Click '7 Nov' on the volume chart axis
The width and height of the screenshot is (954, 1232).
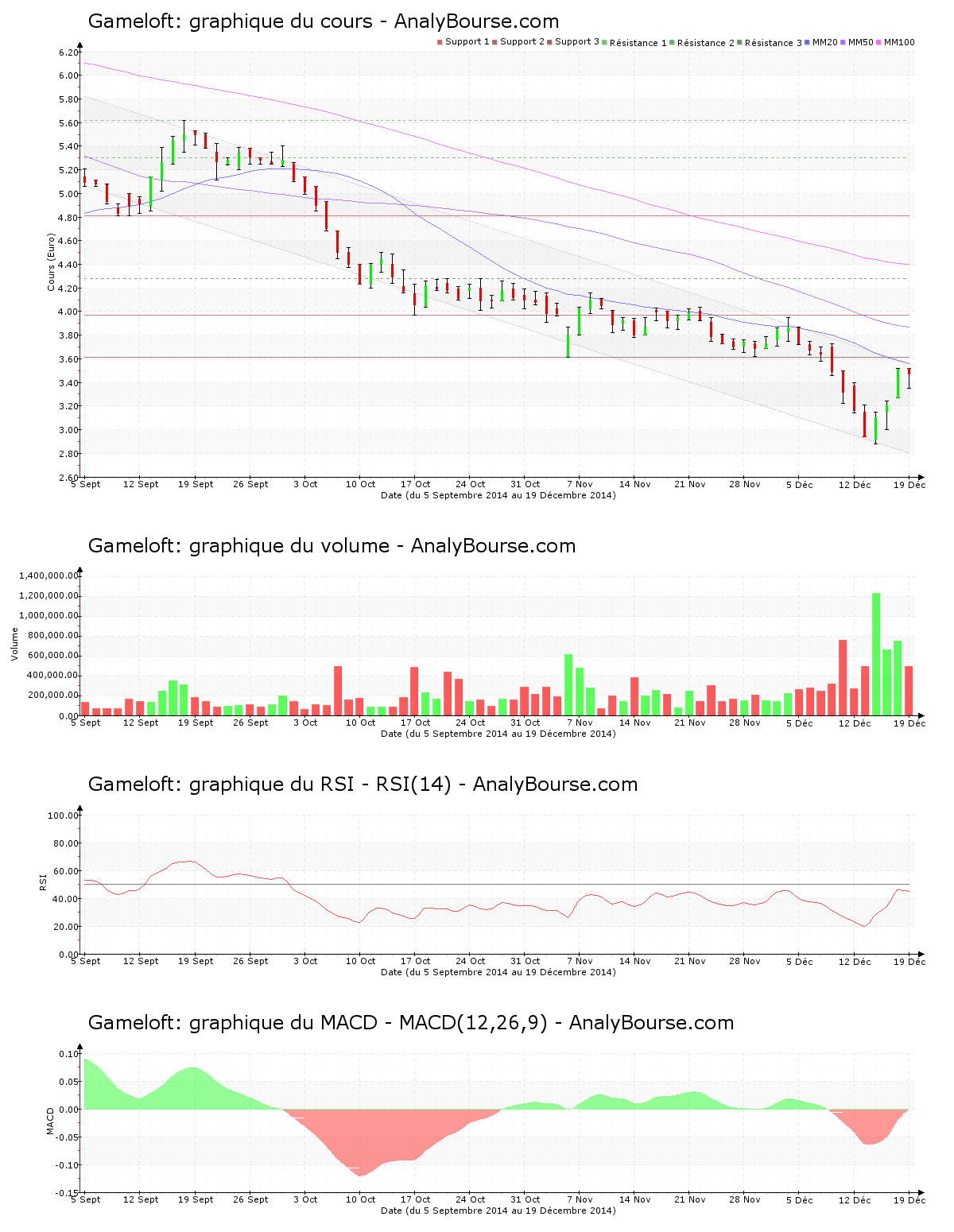click(x=580, y=723)
